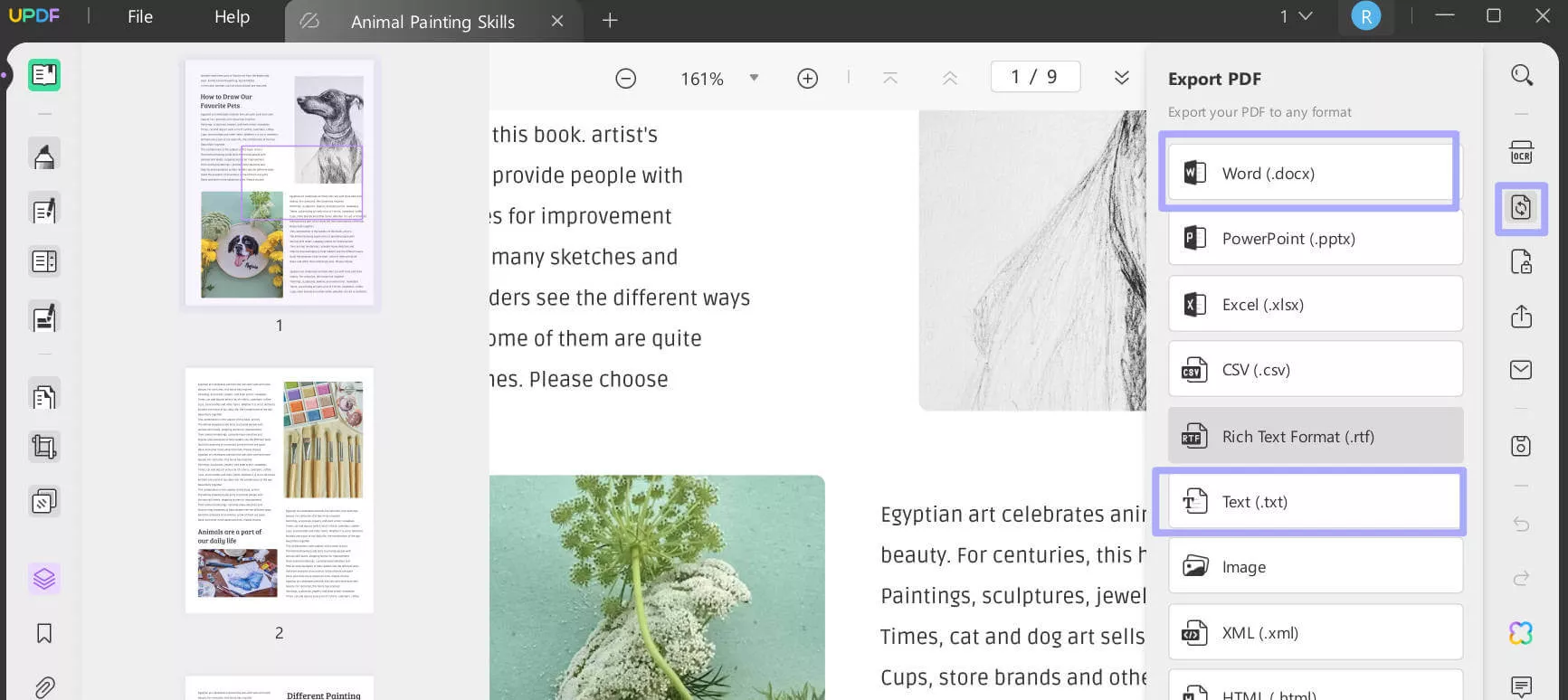Viewport: 1568px width, 700px height.
Task: Open the Layers panel icon
Action: 43,578
